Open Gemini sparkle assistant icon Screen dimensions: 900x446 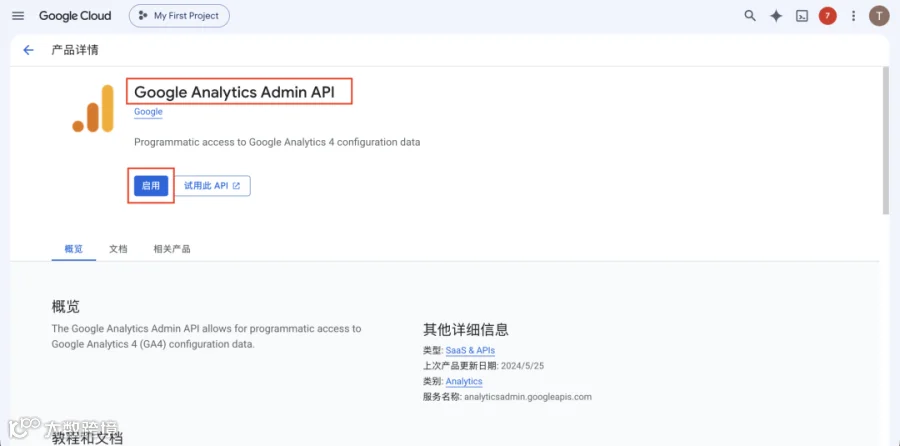tap(776, 16)
